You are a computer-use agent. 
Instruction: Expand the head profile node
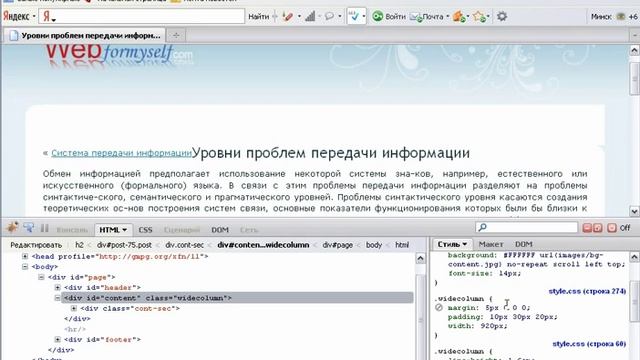(x=25, y=256)
